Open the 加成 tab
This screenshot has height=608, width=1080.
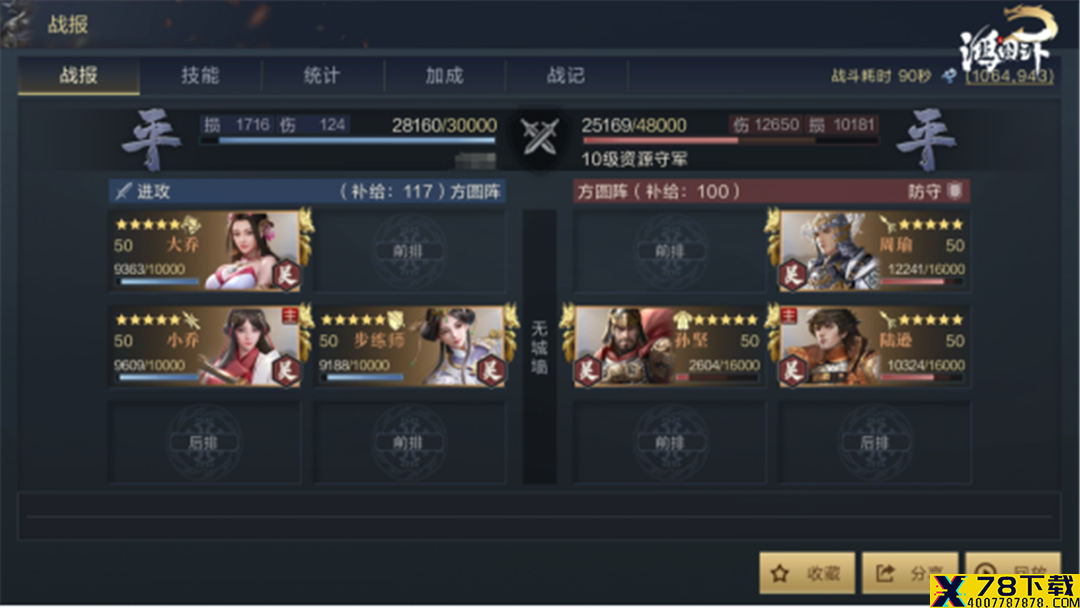coord(444,75)
